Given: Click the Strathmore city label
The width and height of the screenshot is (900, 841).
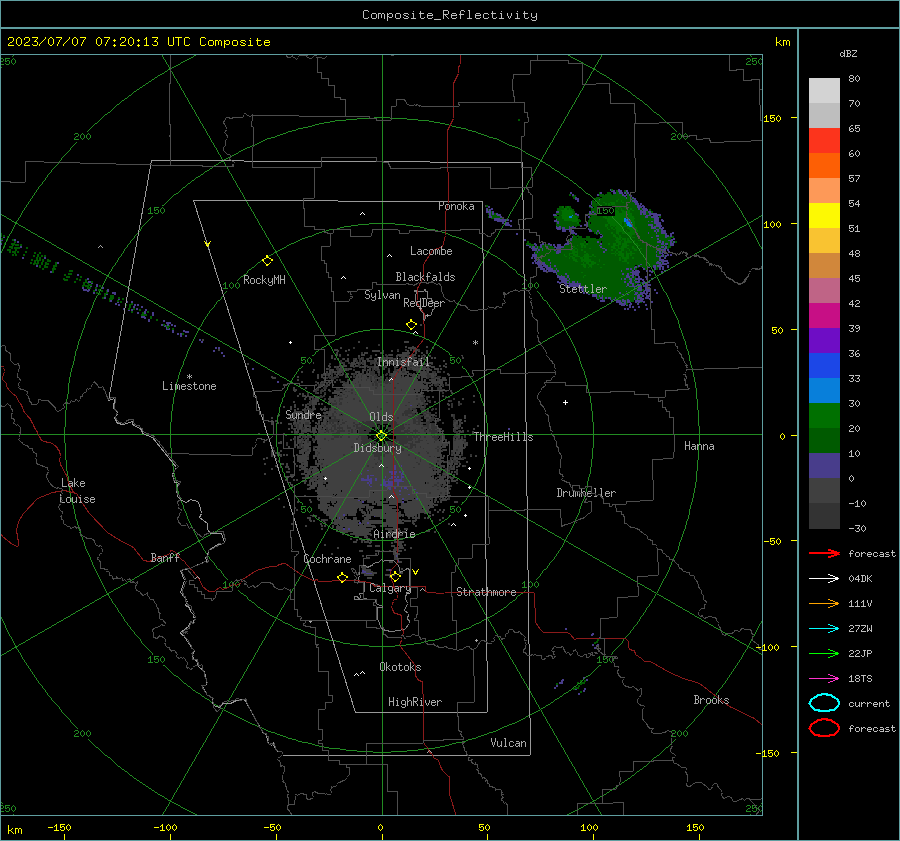Looking at the screenshot, I should [486, 592].
